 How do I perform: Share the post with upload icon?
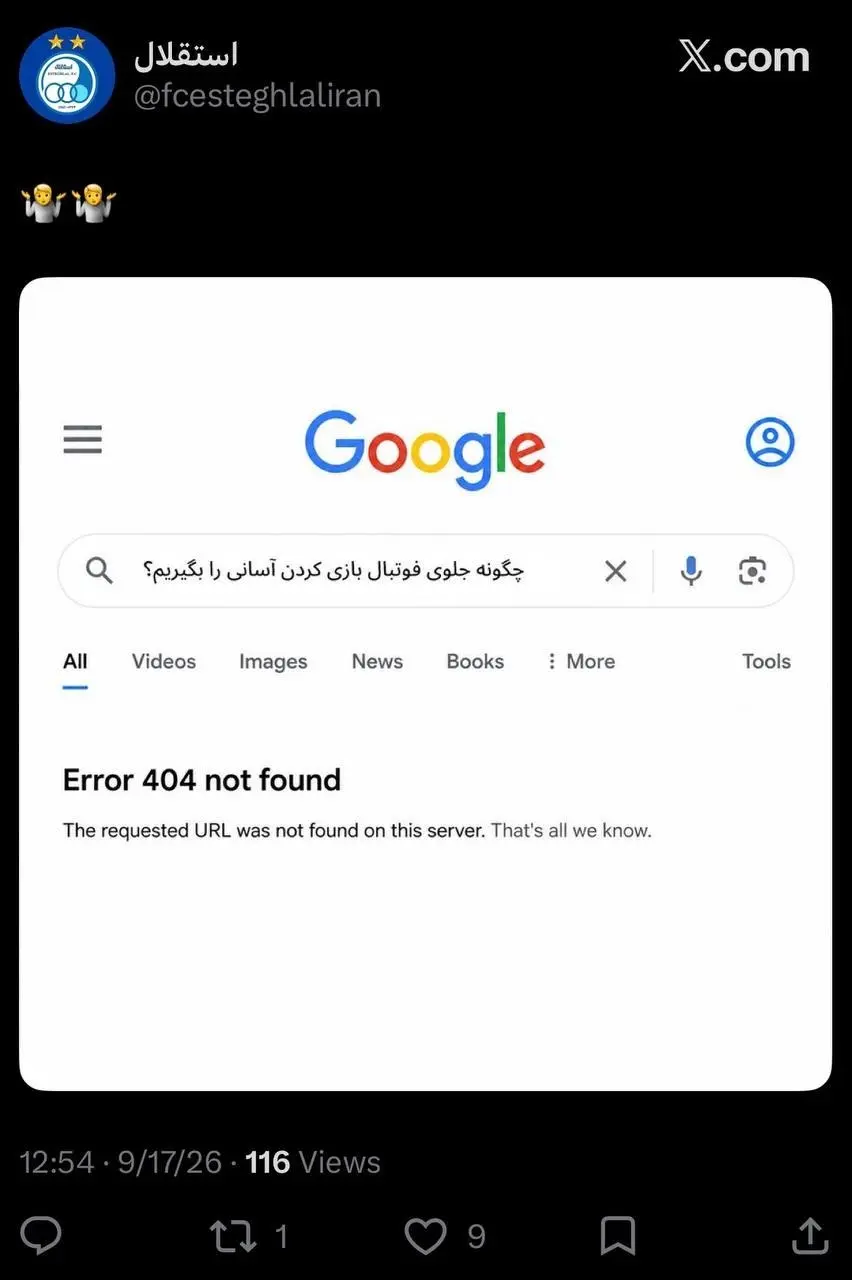(x=811, y=1235)
